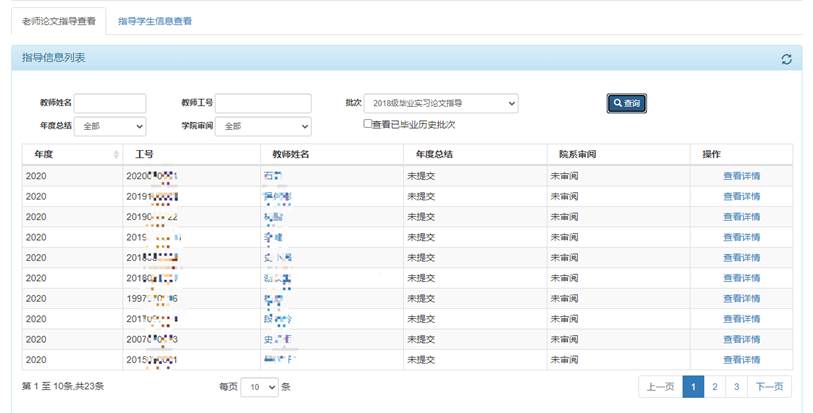This screenshot has width=813, height=413.
Task: Jump to page 3 of results
Action: 736,387
